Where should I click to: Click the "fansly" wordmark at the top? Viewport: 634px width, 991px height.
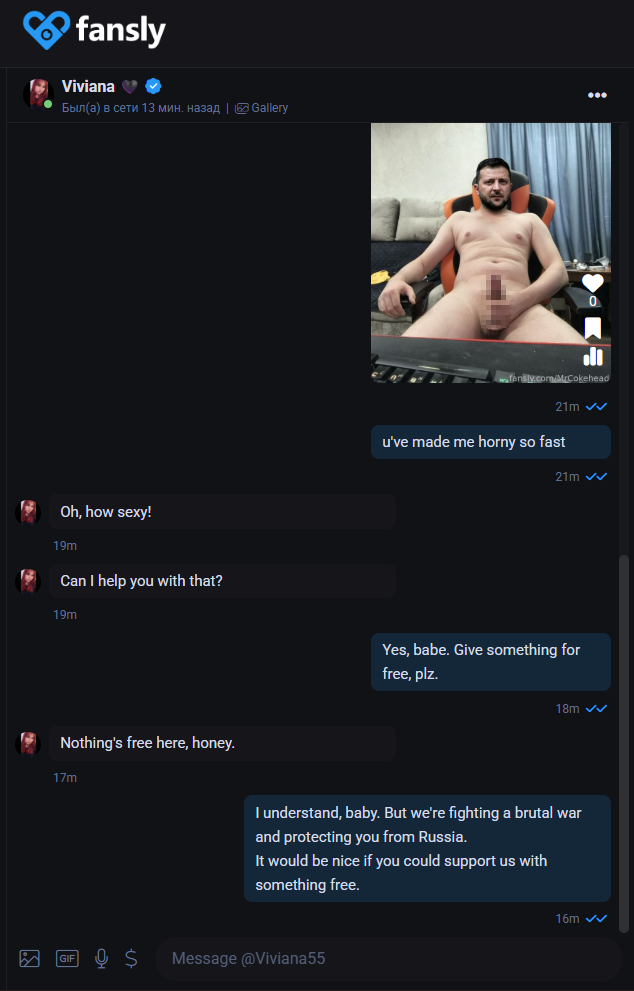(x=121, y=30)
